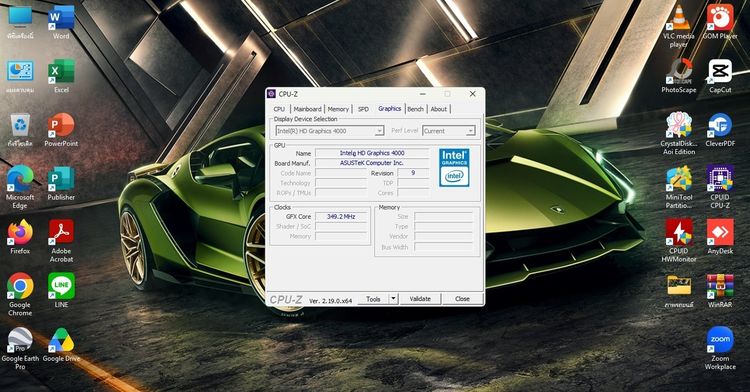Launch Adobe Acrobat shortcut
Image resolution: width=750 pixels, height=392 pixels.
point(61,241)
